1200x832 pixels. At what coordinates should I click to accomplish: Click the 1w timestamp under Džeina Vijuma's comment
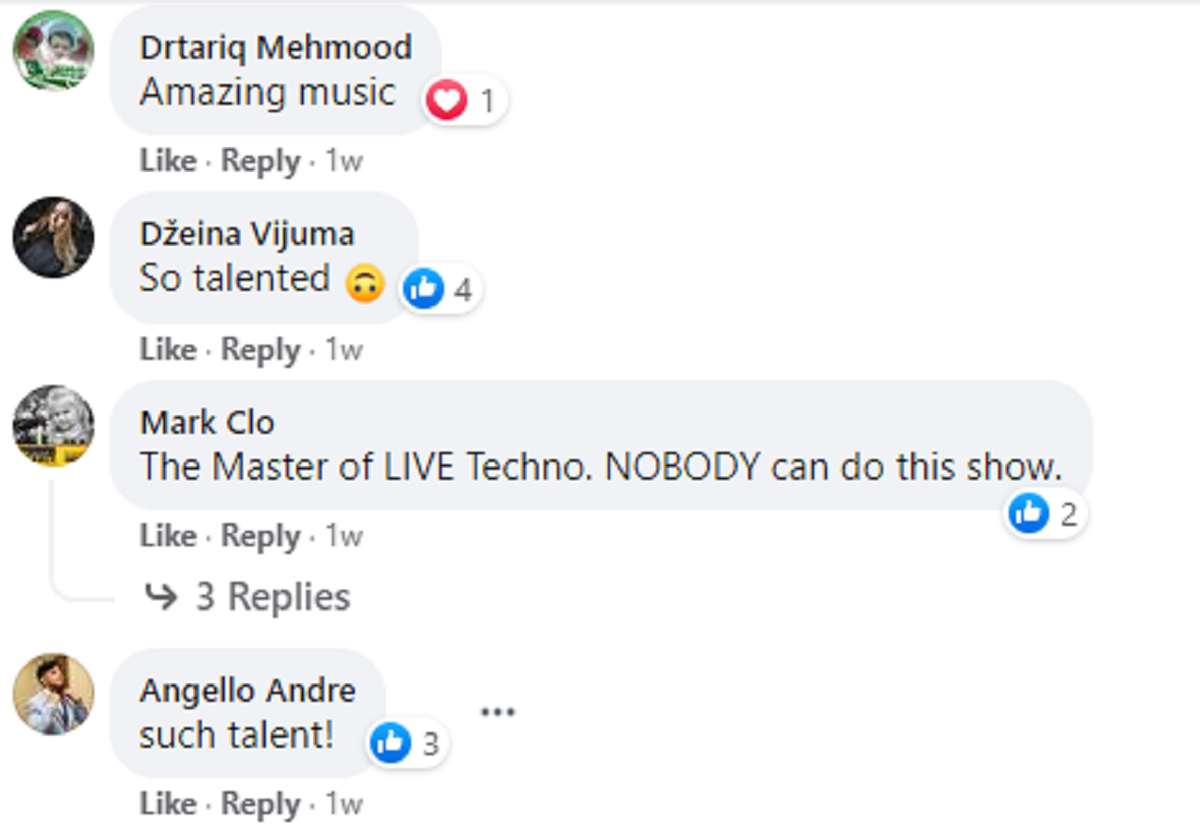[x=343, y=349]
